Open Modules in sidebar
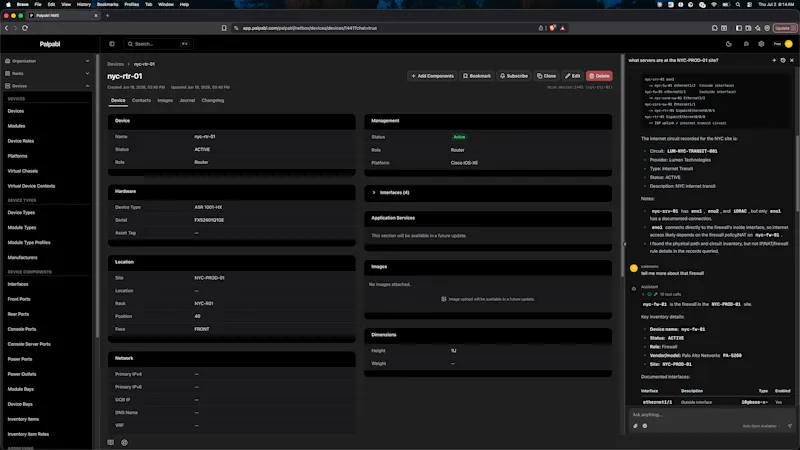This screenshot has width=800, height=450. (16, 126)
